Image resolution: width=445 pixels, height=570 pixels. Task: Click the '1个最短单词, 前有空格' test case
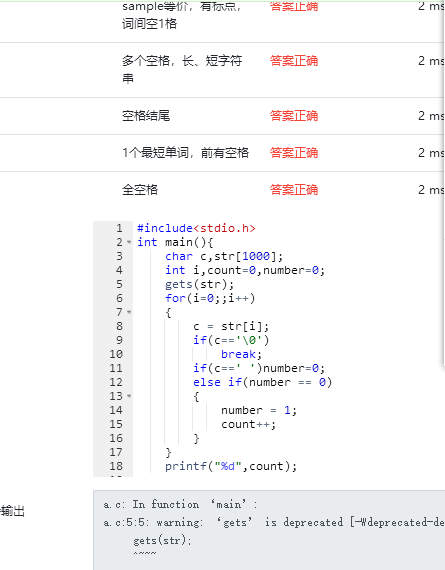(x=185, y=153)
